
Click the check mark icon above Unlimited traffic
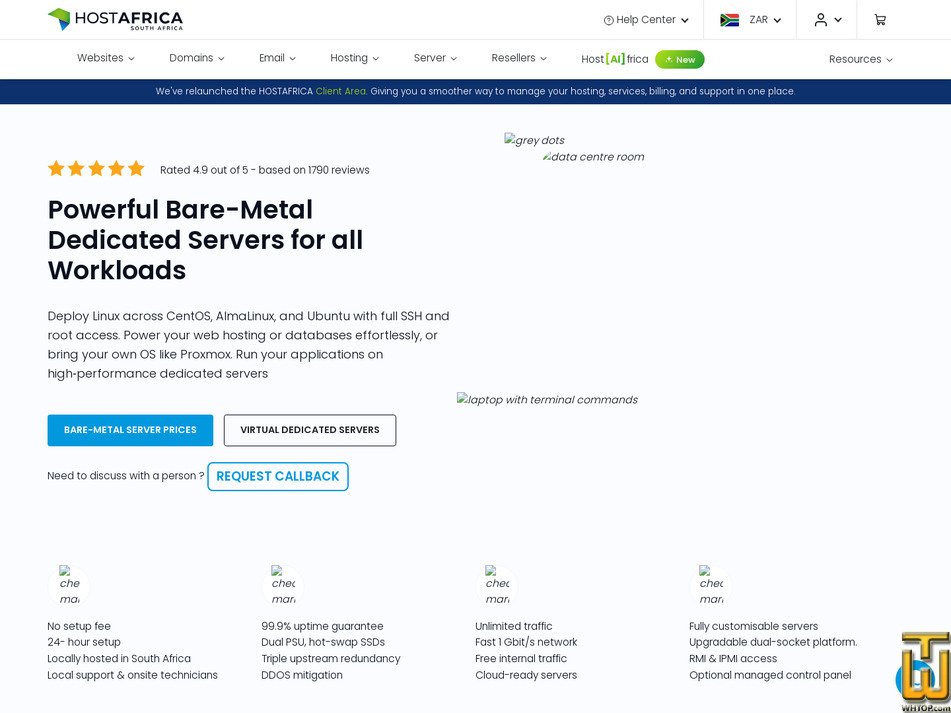497,585
